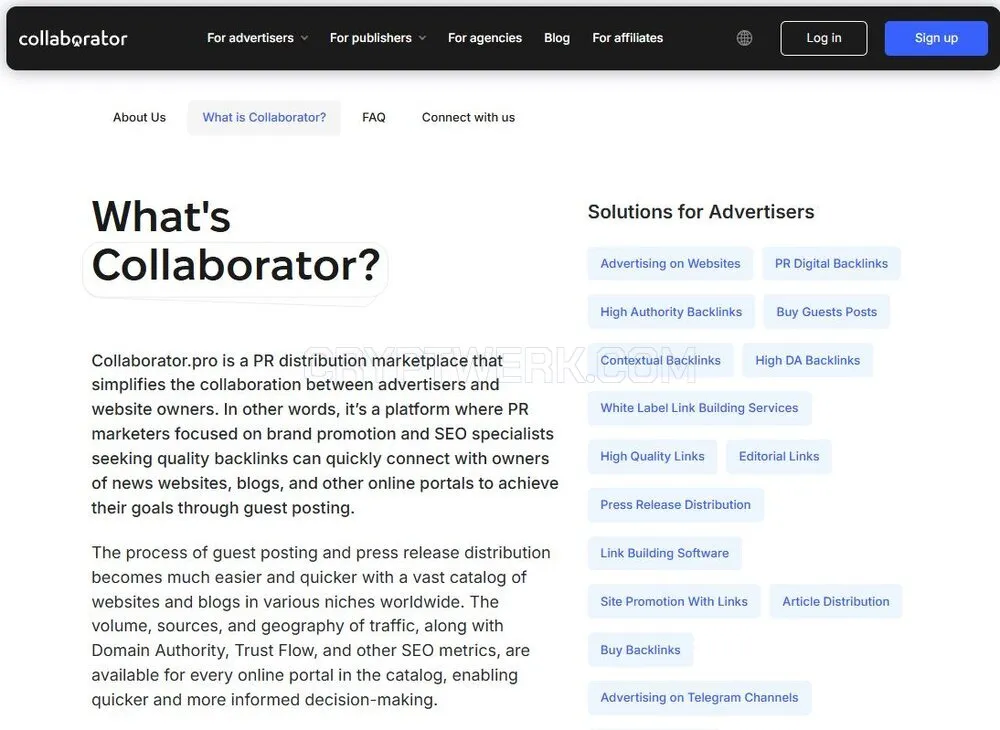
Task: Click paragraph starting 'The process of guest posting'
Action: click(321, 626)
